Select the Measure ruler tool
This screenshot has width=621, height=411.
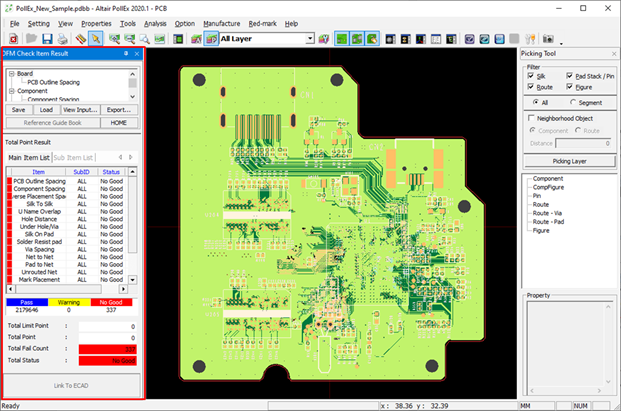coord(80,38)
